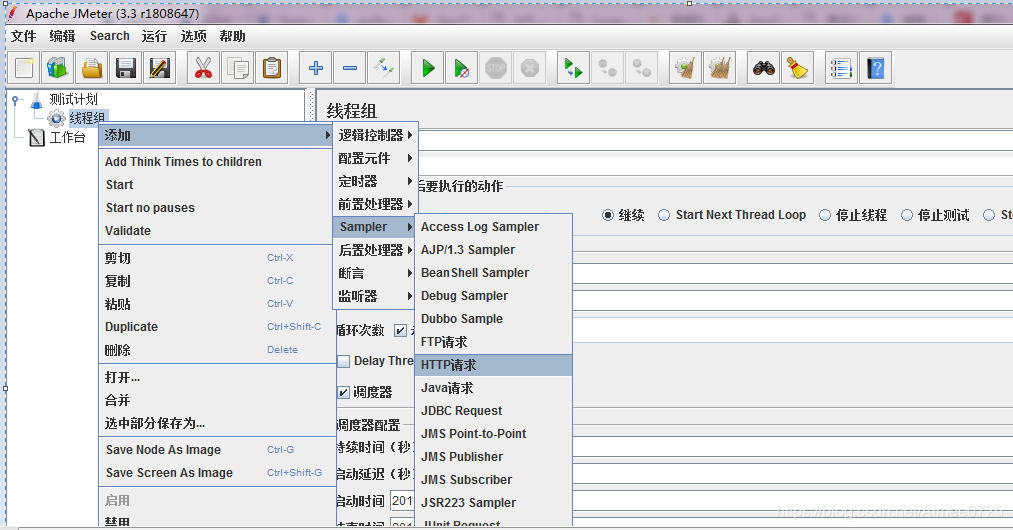1013x530 pixels.
Task: Choose JDBC Request from the Sampler list
Action: [494, 411]
